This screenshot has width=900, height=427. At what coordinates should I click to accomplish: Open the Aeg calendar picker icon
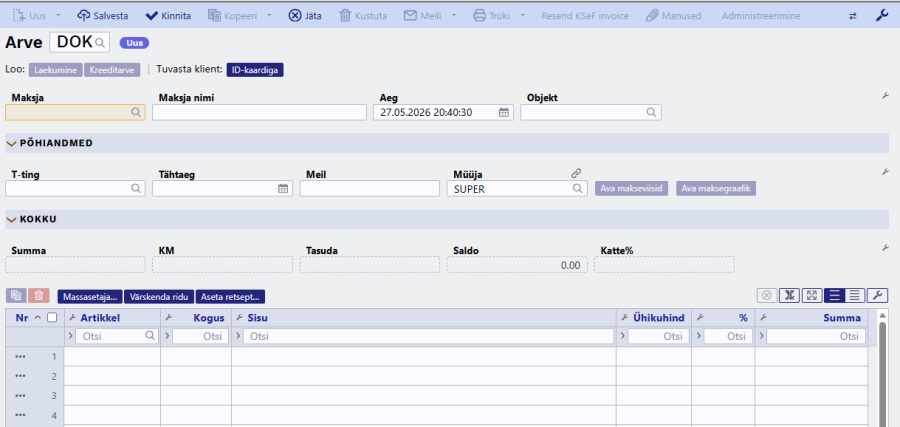[503, 112]
